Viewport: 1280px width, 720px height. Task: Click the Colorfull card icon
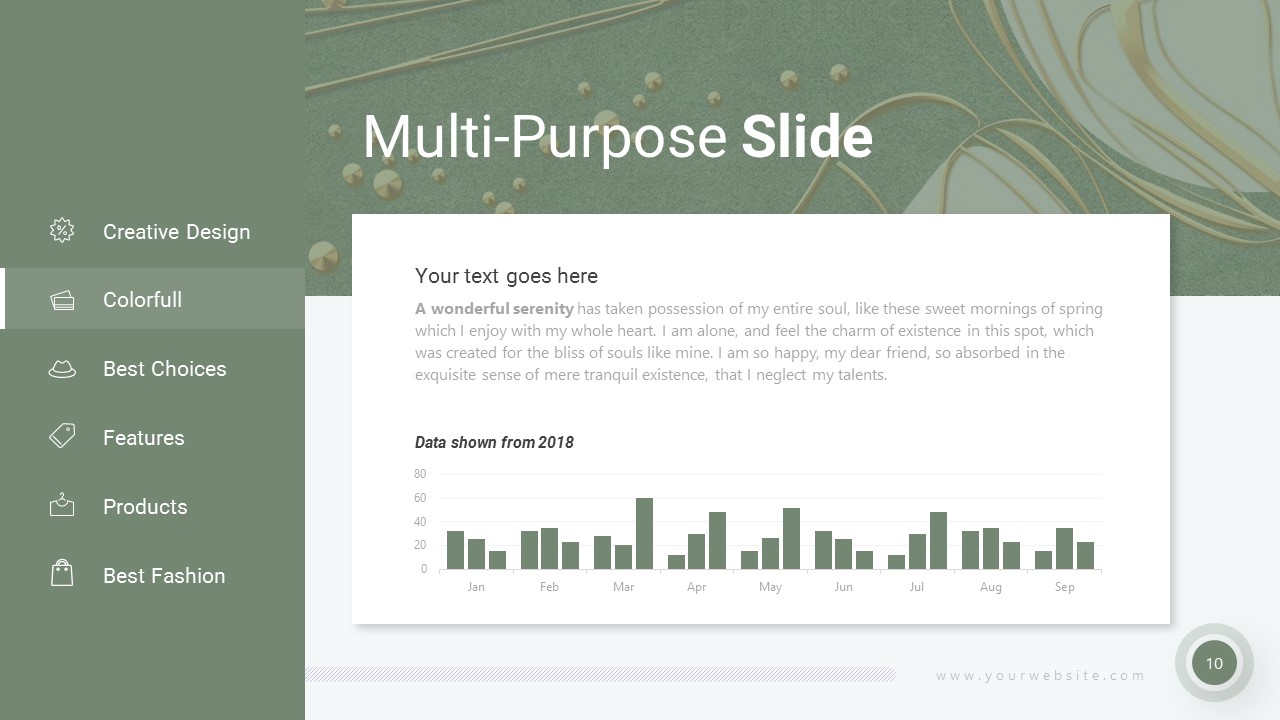coord(62,300)
